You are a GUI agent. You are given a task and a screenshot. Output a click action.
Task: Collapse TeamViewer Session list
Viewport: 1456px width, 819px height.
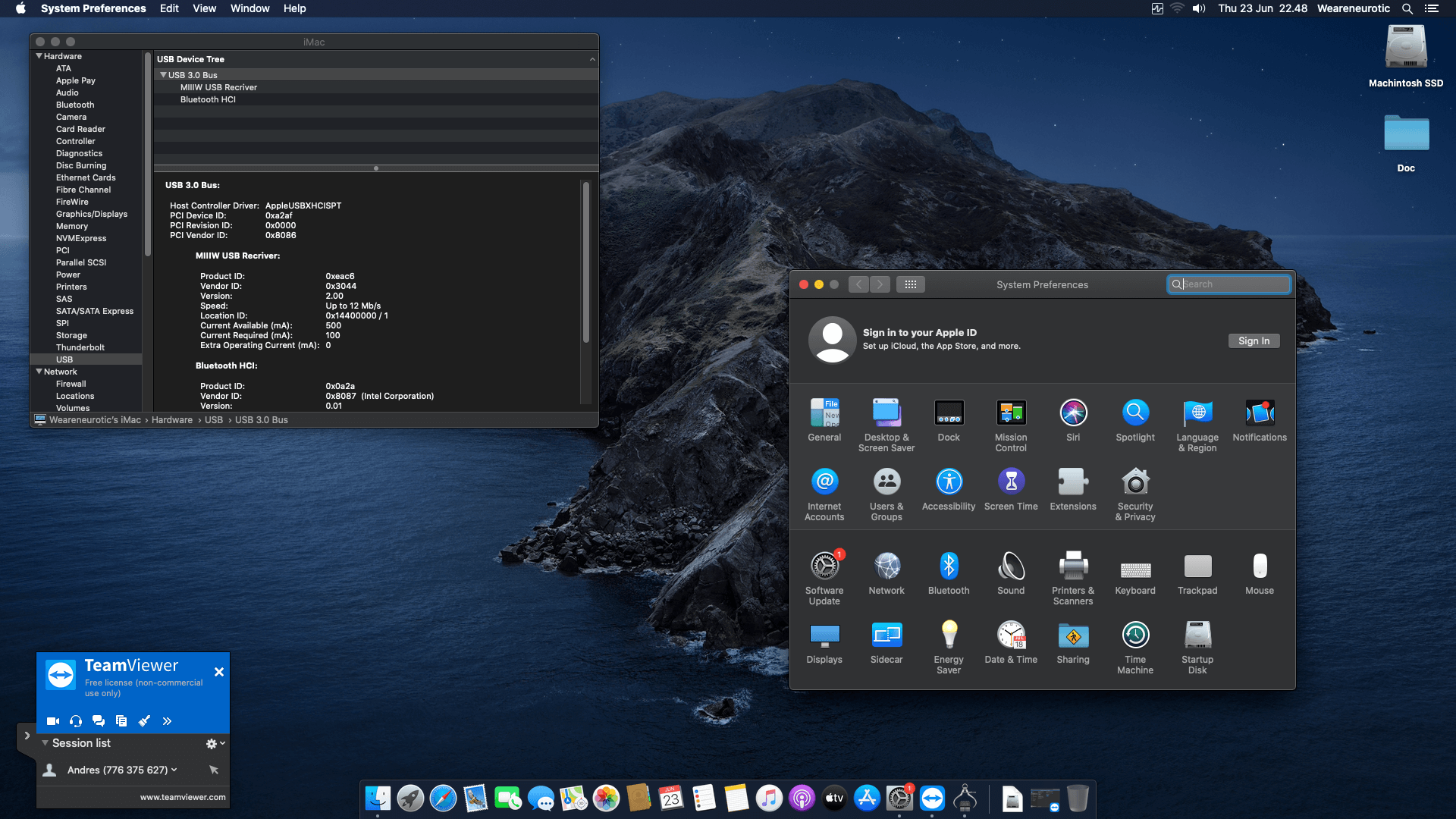45,743
